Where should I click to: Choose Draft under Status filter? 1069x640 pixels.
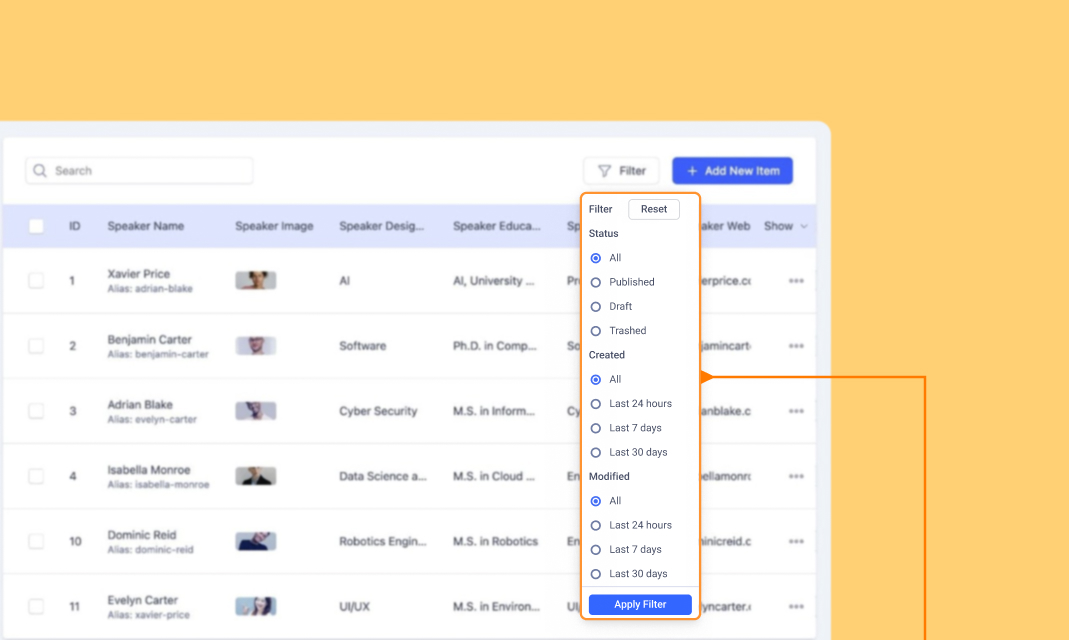[596, 306]
